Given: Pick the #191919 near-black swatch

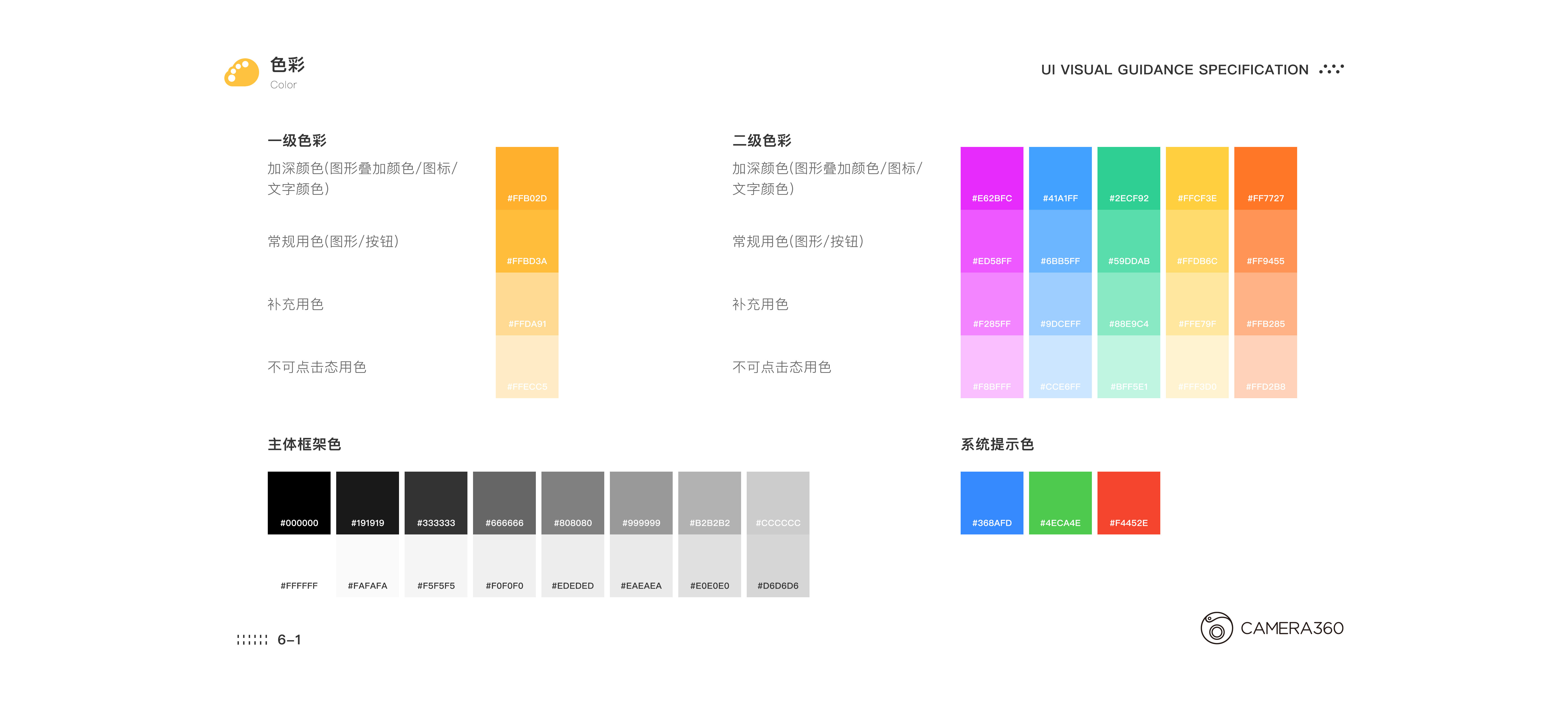Looking at the screenshot, I should [368, 503].
